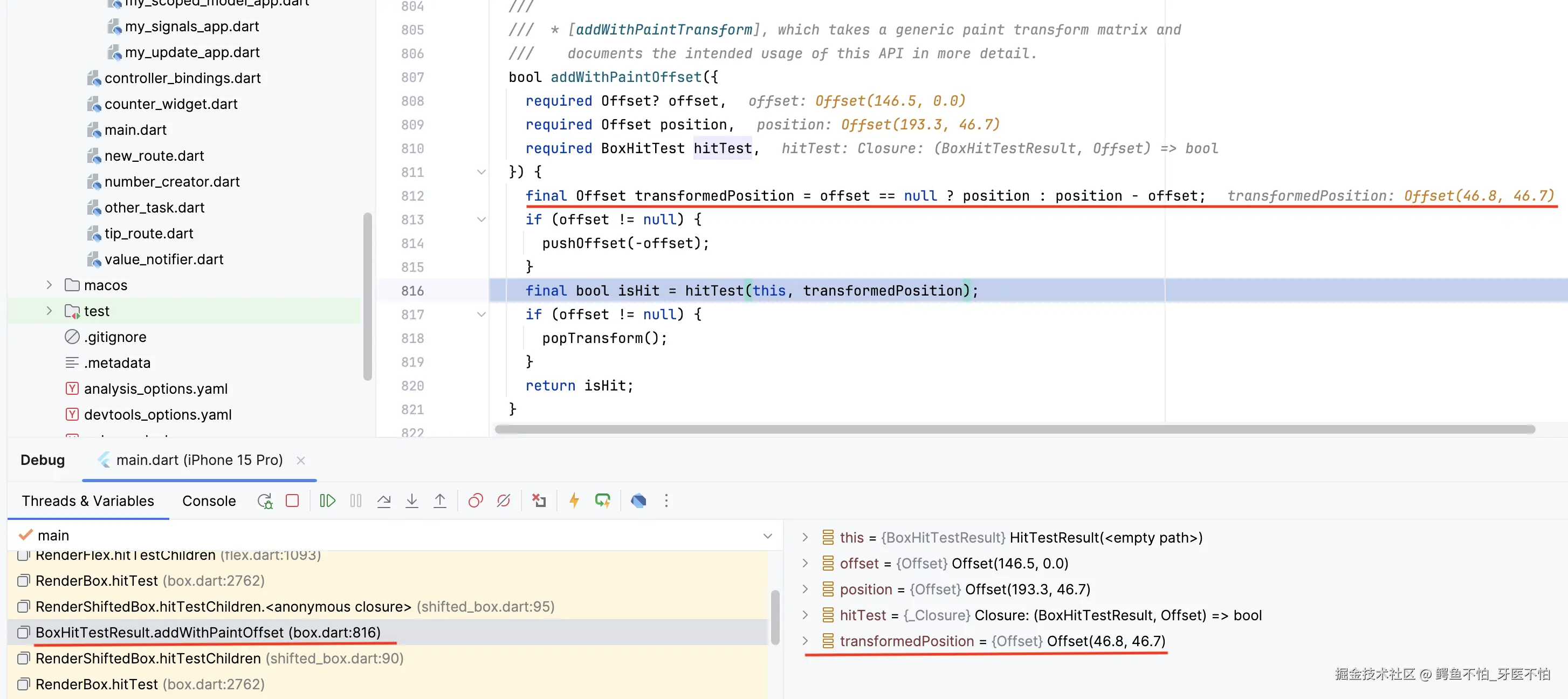Select Threads & Variables tab
The height and width of the screenshot is (699, 1568).
(88, 501)
